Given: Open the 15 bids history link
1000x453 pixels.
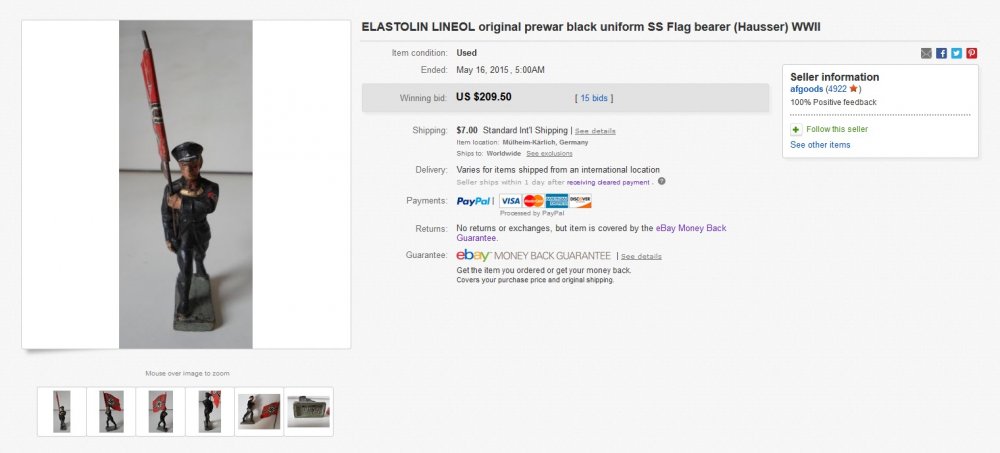Looking at the screenshot, I should pos(595,98).
